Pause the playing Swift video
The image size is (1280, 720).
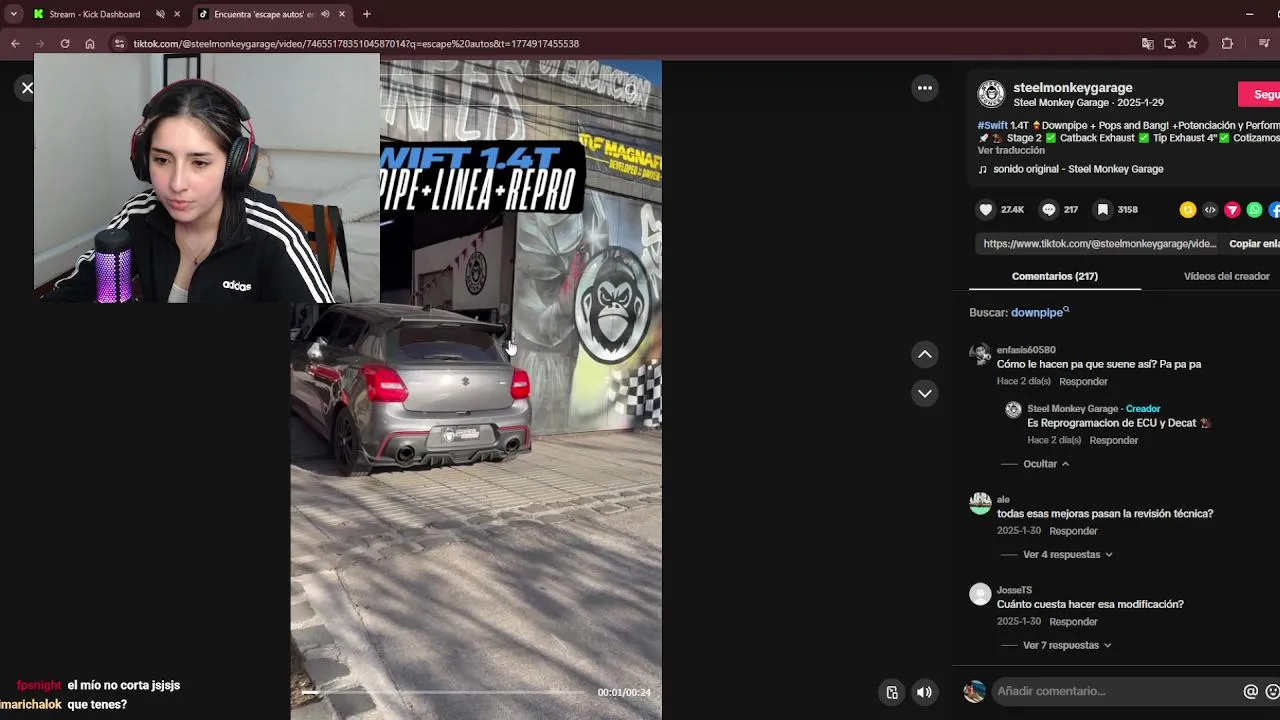[476, 390]
